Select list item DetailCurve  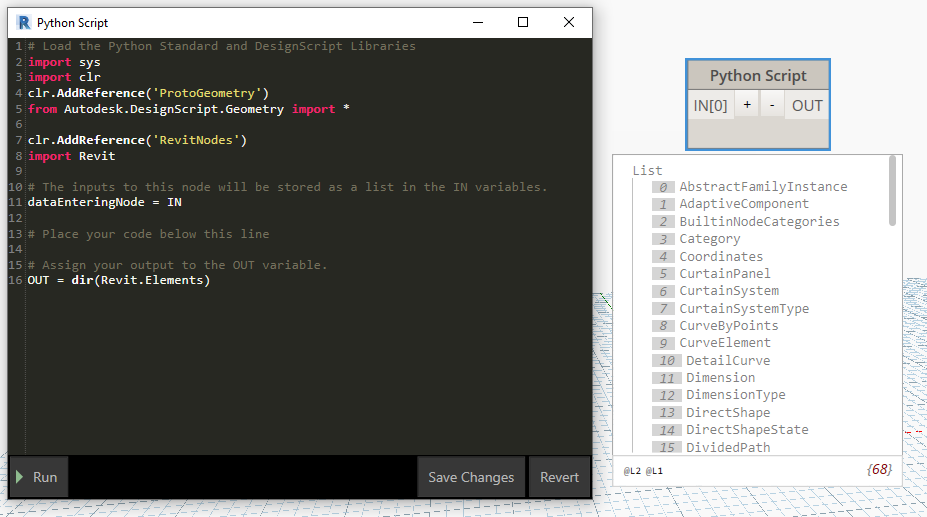coord(728,361)
